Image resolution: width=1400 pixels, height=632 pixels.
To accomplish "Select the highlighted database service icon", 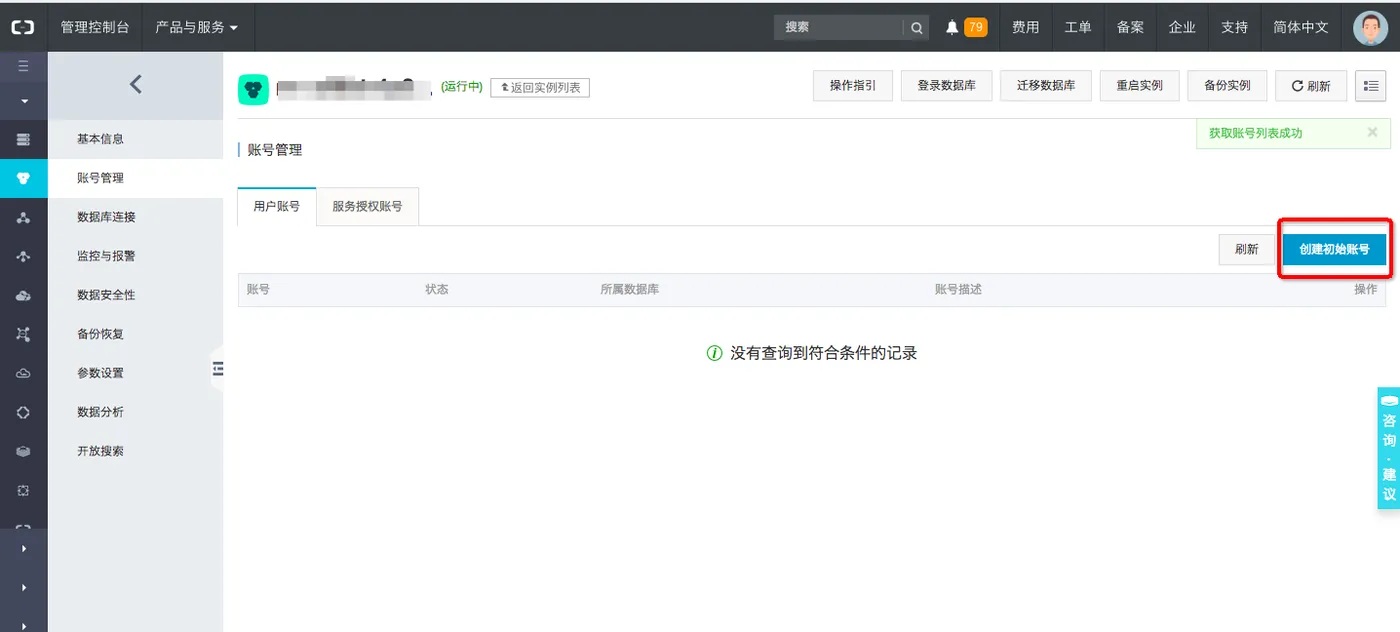I will 23,178.
